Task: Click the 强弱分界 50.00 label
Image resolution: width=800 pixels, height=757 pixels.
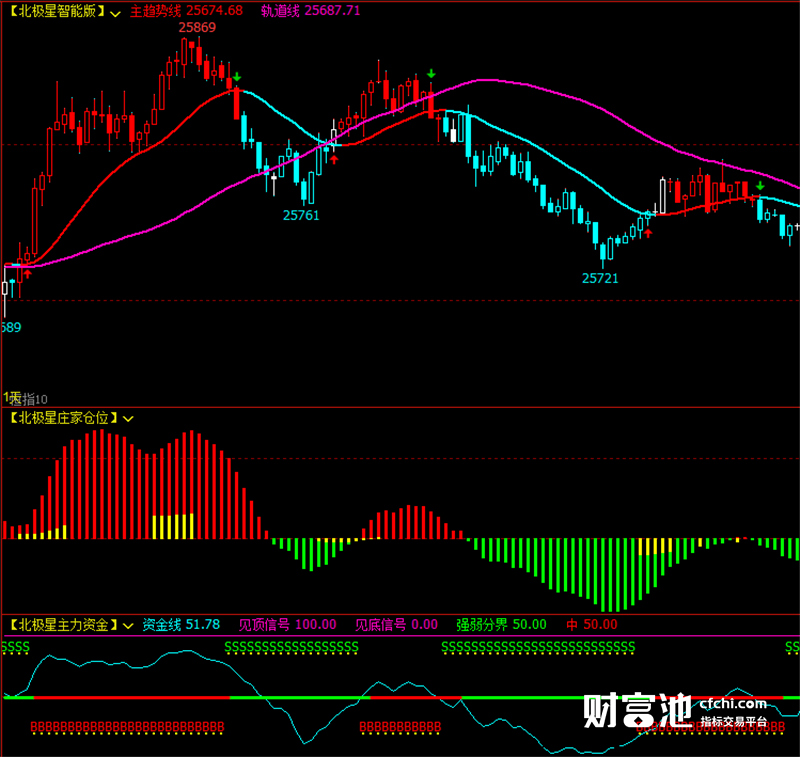Action: point(501,624)
